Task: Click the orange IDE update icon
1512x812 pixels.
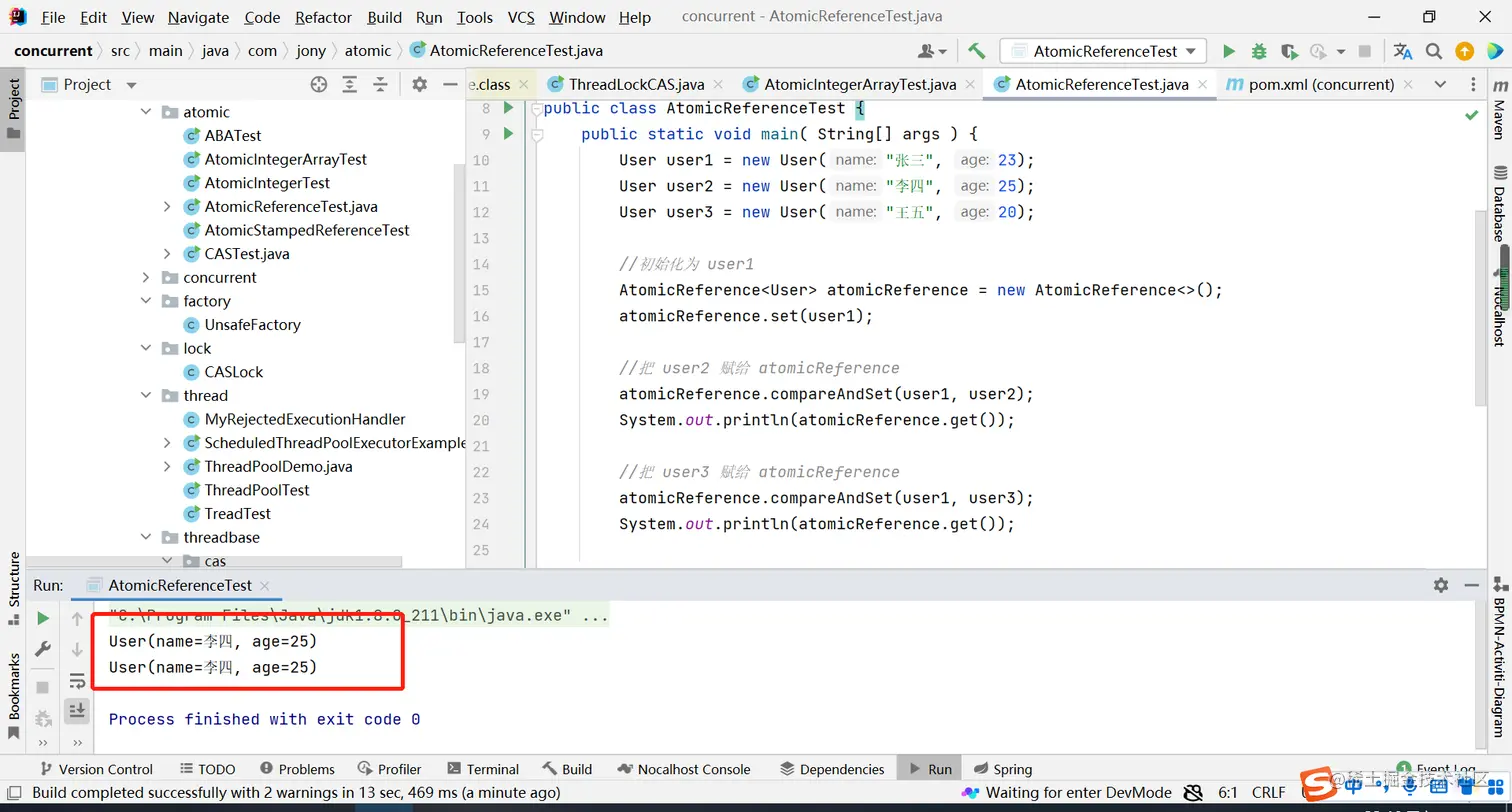Action: pos(1465,51)
